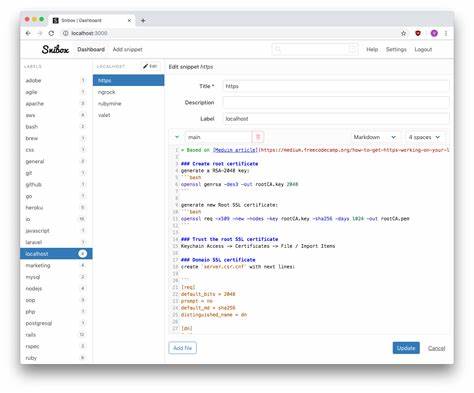Focus the Title input field
This screenshot has height=393, width=474.
[x=336, y=86]
